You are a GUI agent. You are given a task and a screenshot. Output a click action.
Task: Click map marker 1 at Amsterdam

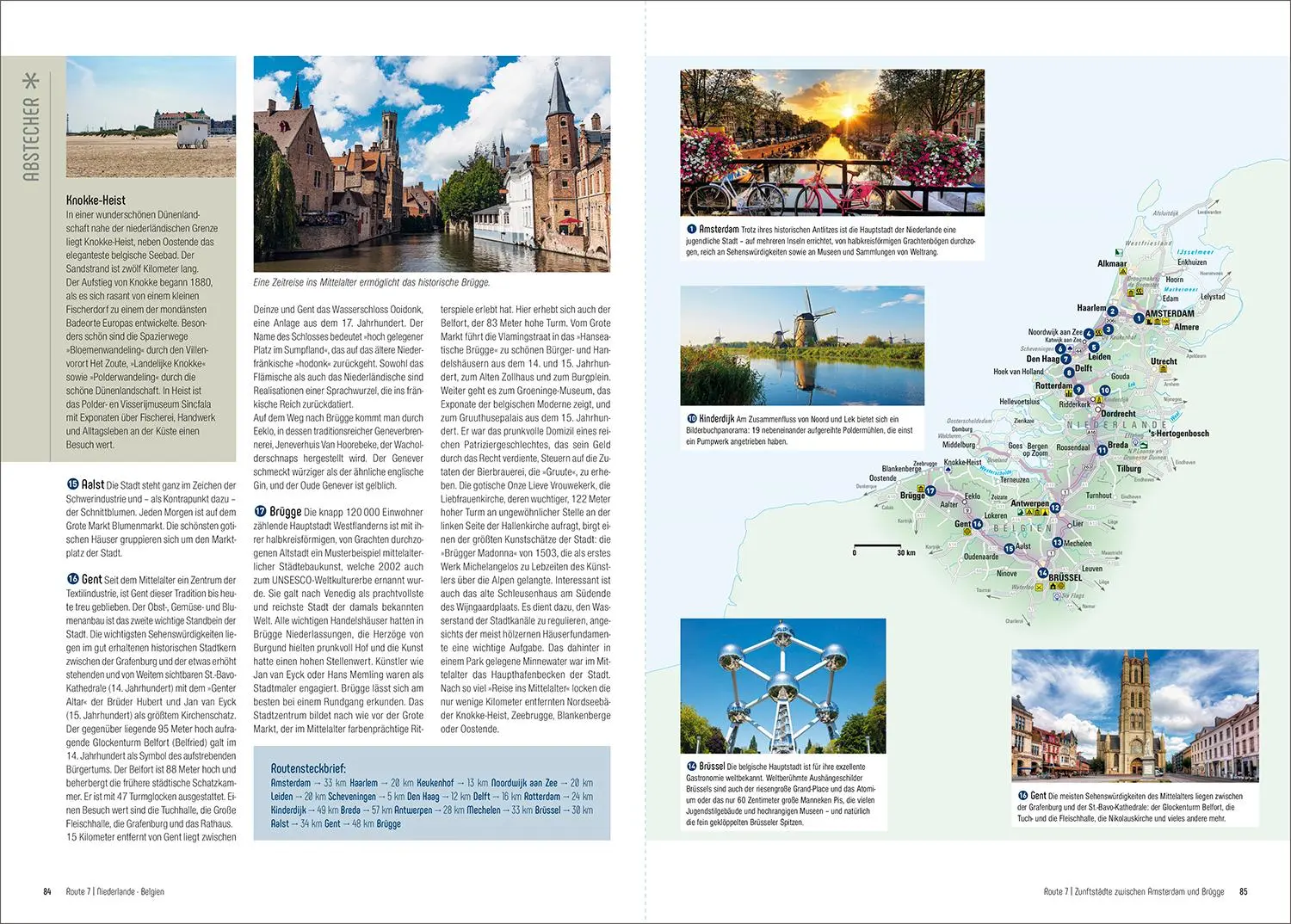click(x=1139, y=318)
